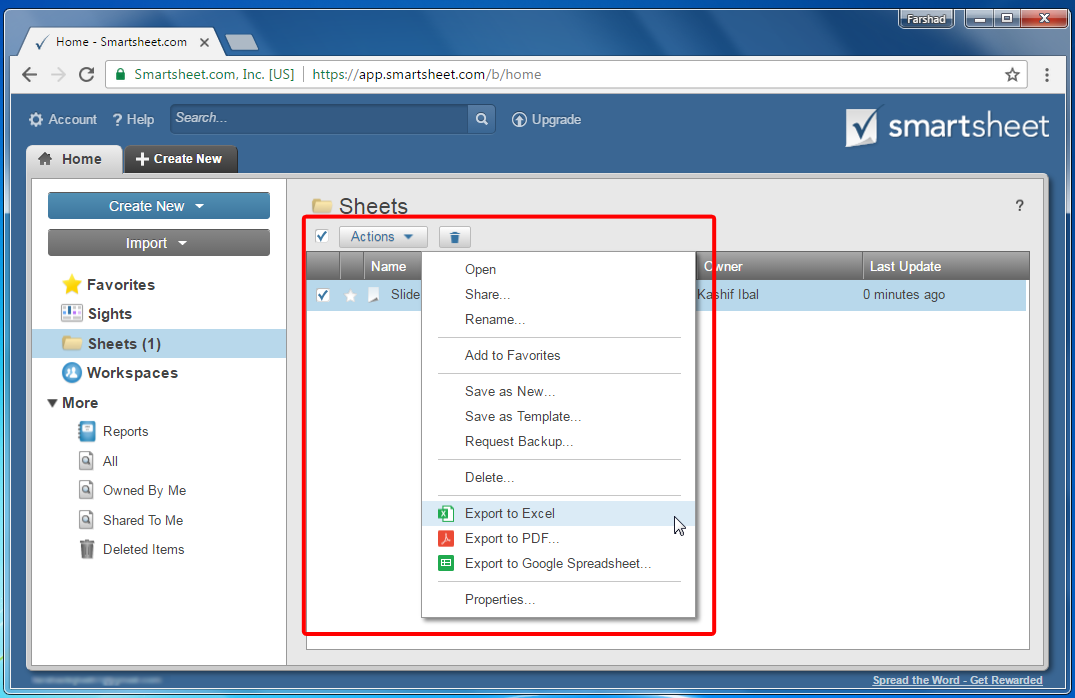
Task: Click the Workspaces globe icon
Action: [x=72, y=373]
